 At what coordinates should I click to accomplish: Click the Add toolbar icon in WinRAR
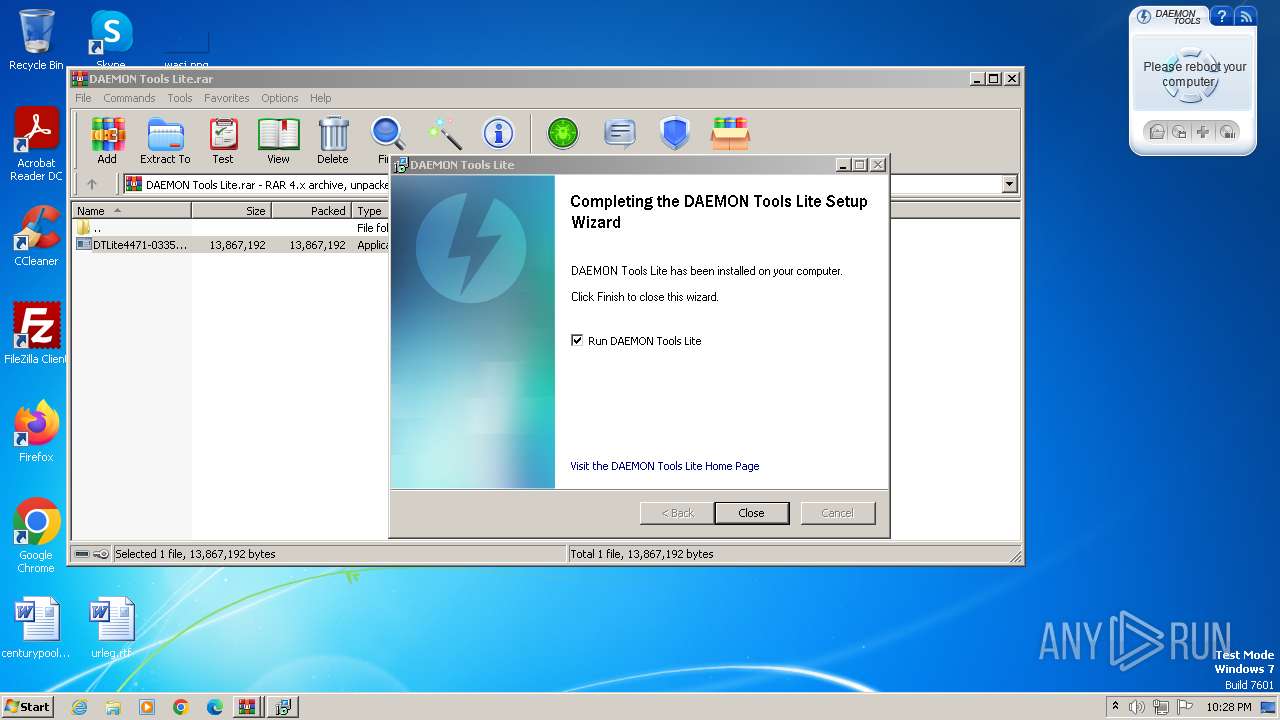tap(107, 140)
